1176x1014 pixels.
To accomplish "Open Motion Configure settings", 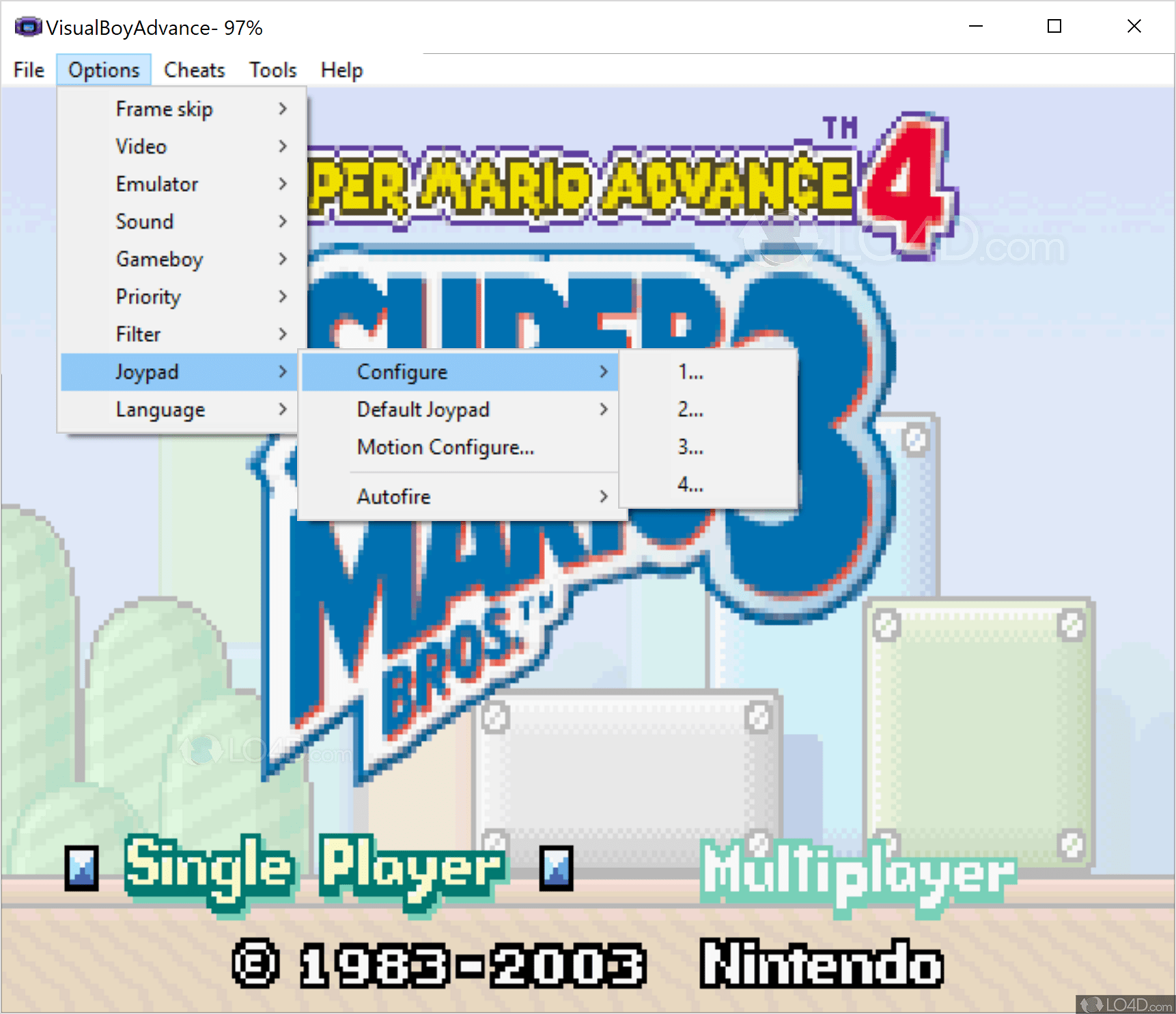I will click(445, 447).
